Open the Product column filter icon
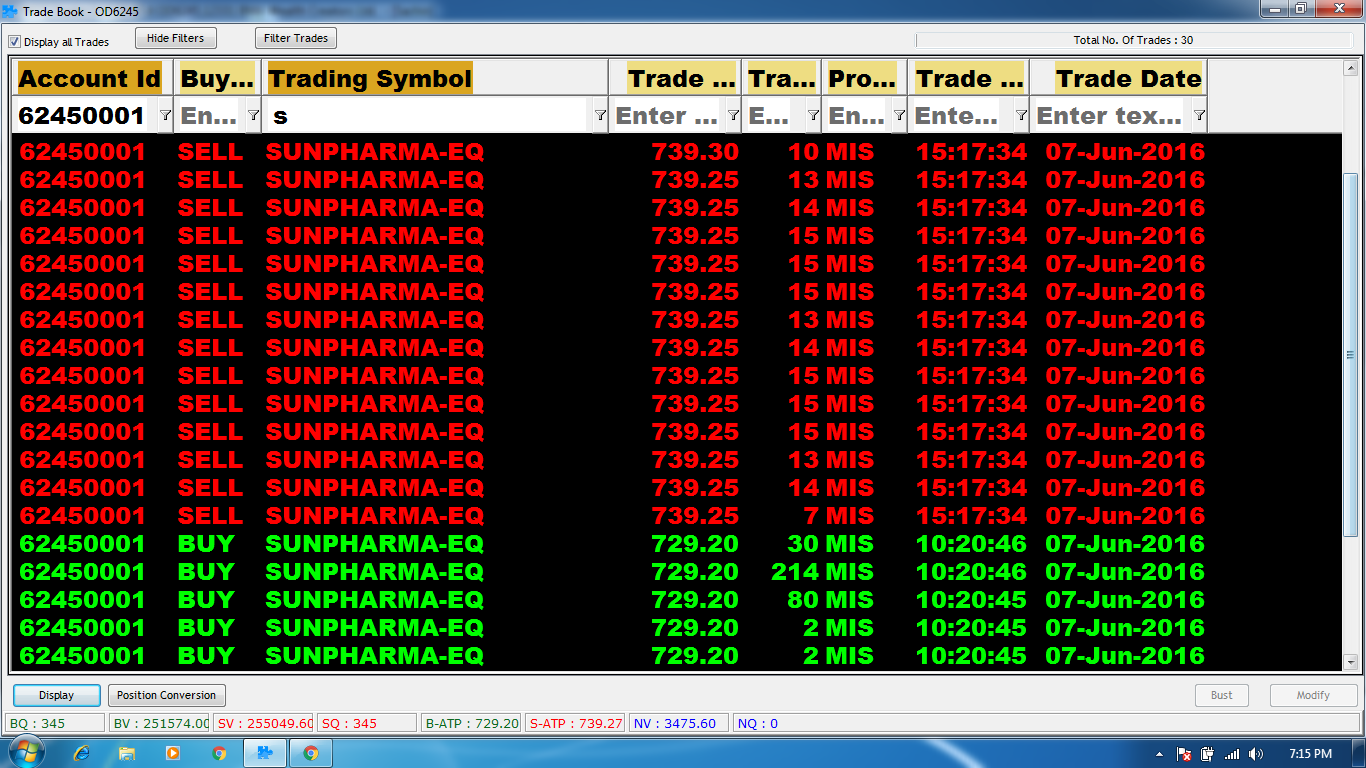This screenshot has width=1366, height=768. pos(899,116)
